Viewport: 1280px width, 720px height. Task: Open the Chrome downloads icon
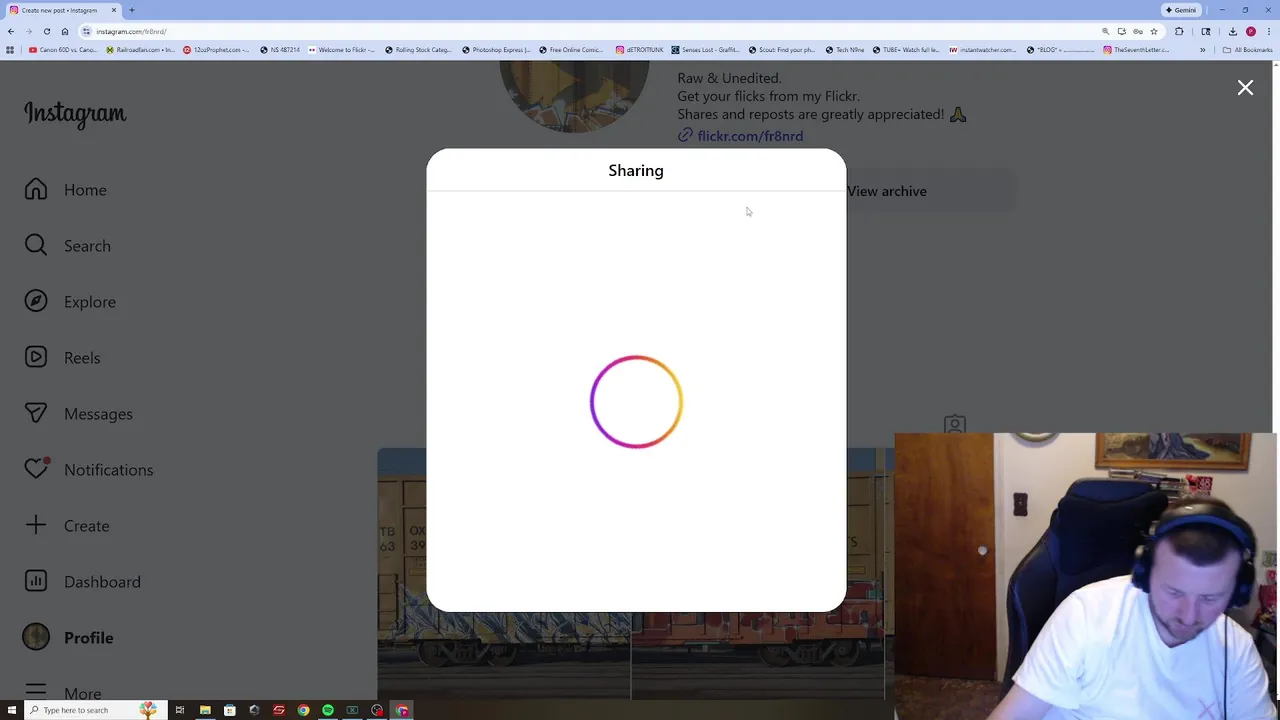pyautogui.click(x=1232, y=31)
